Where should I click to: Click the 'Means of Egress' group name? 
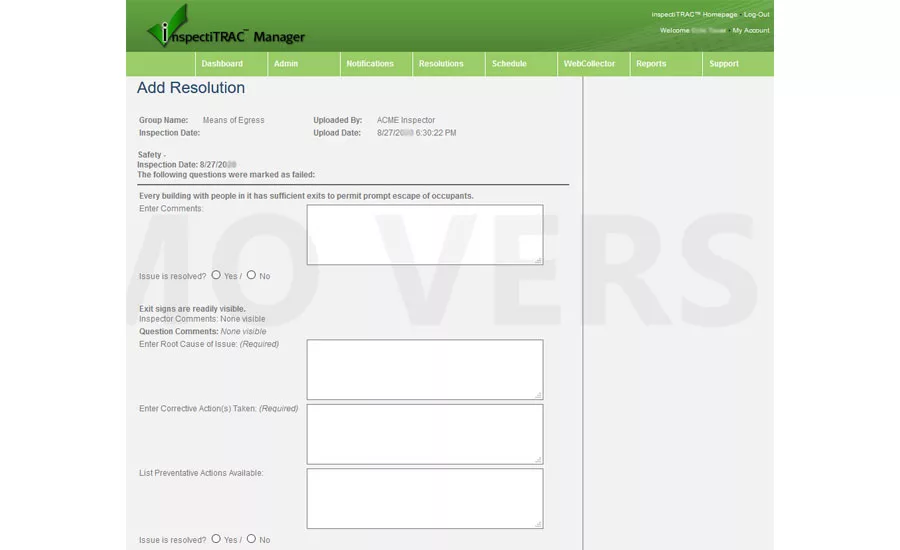(234, 120)
